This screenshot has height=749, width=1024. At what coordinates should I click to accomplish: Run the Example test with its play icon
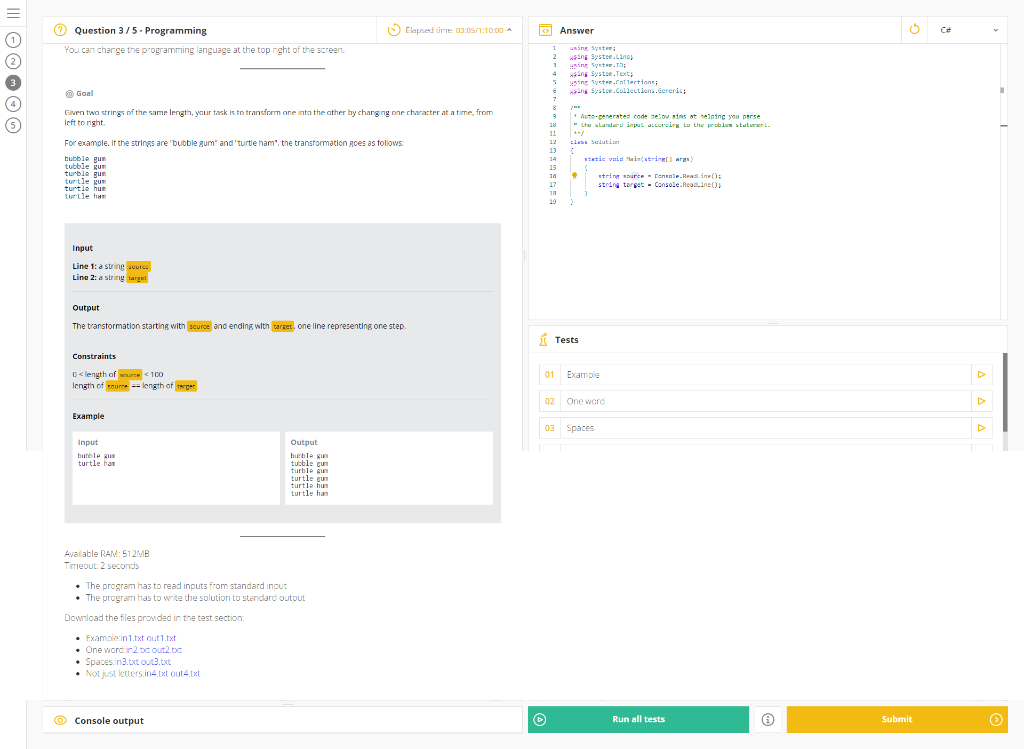click(x=982, y=374)
